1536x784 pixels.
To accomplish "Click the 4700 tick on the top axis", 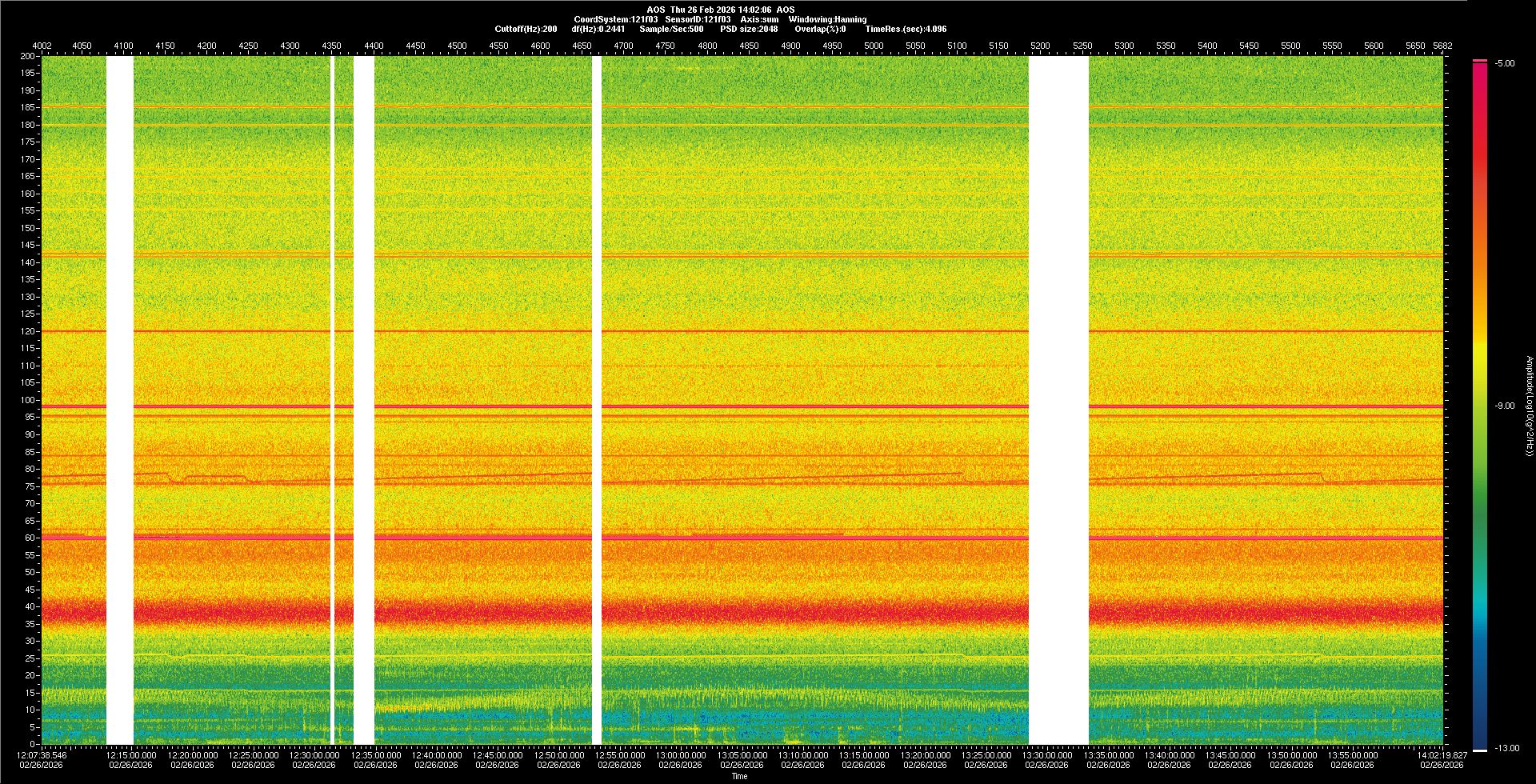I will pos(623,46).
